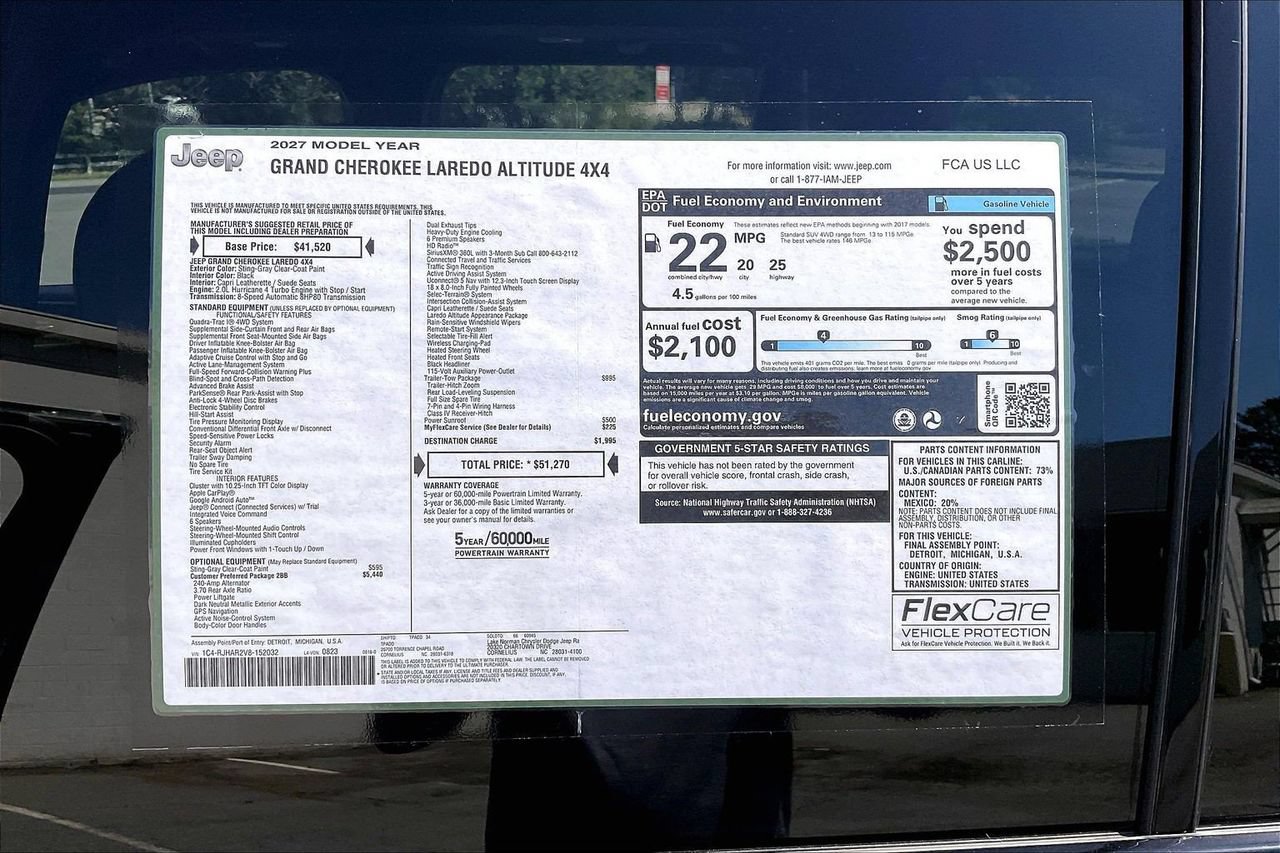Click the 'Fuel Economy and Environment' heading
This screenshot has width=1280, height=853.
click(777, 201)
